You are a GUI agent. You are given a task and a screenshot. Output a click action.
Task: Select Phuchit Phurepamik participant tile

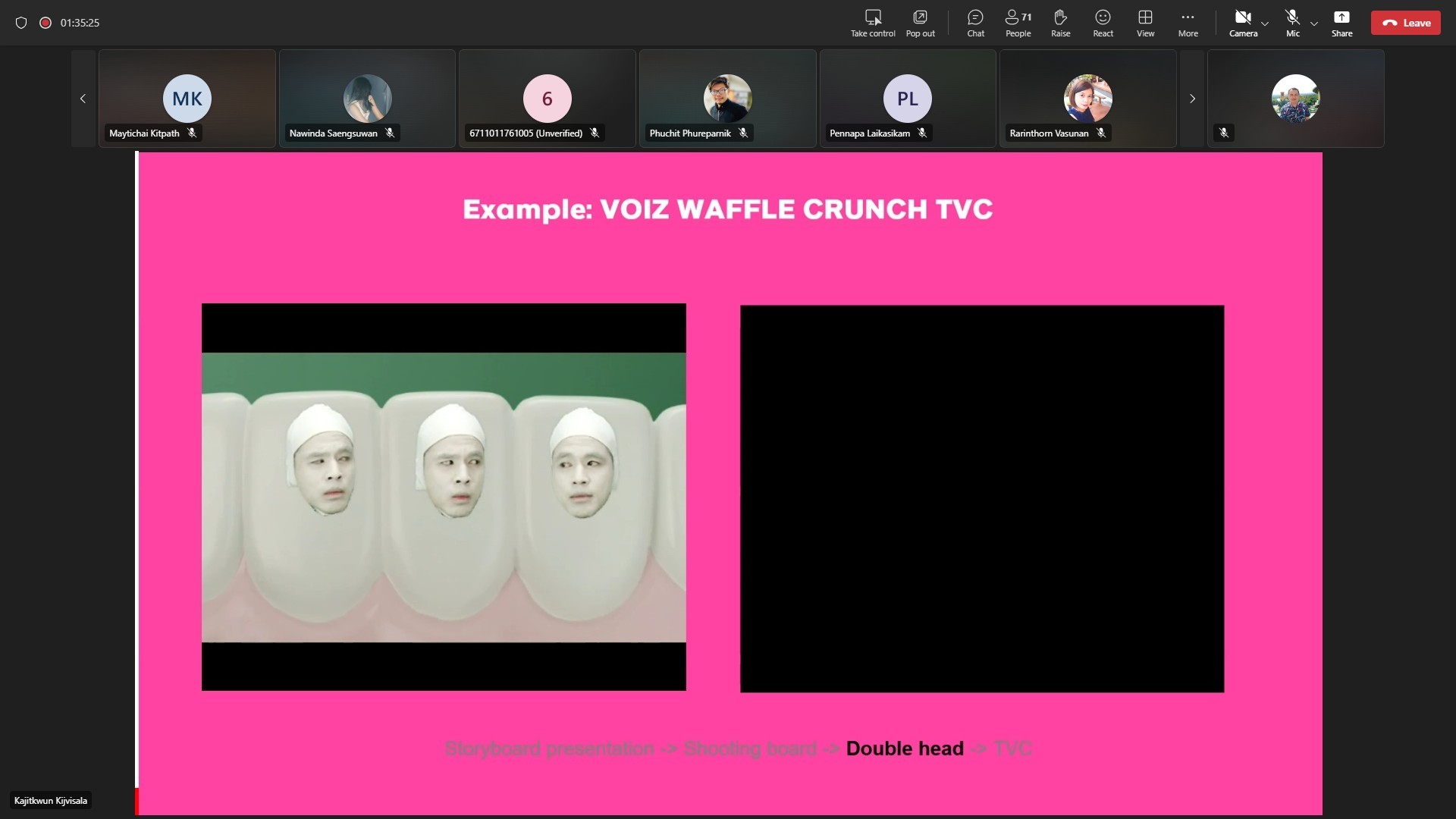click(727, 99)
